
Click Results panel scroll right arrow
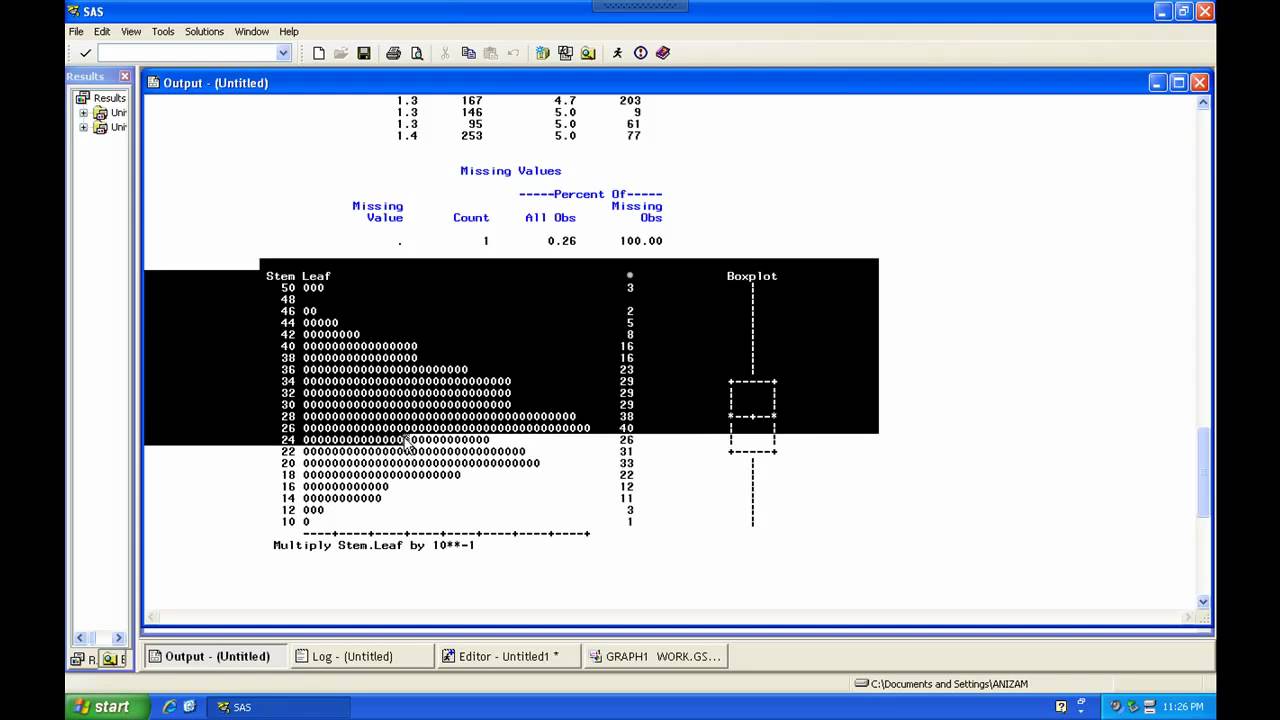(118, 637)
